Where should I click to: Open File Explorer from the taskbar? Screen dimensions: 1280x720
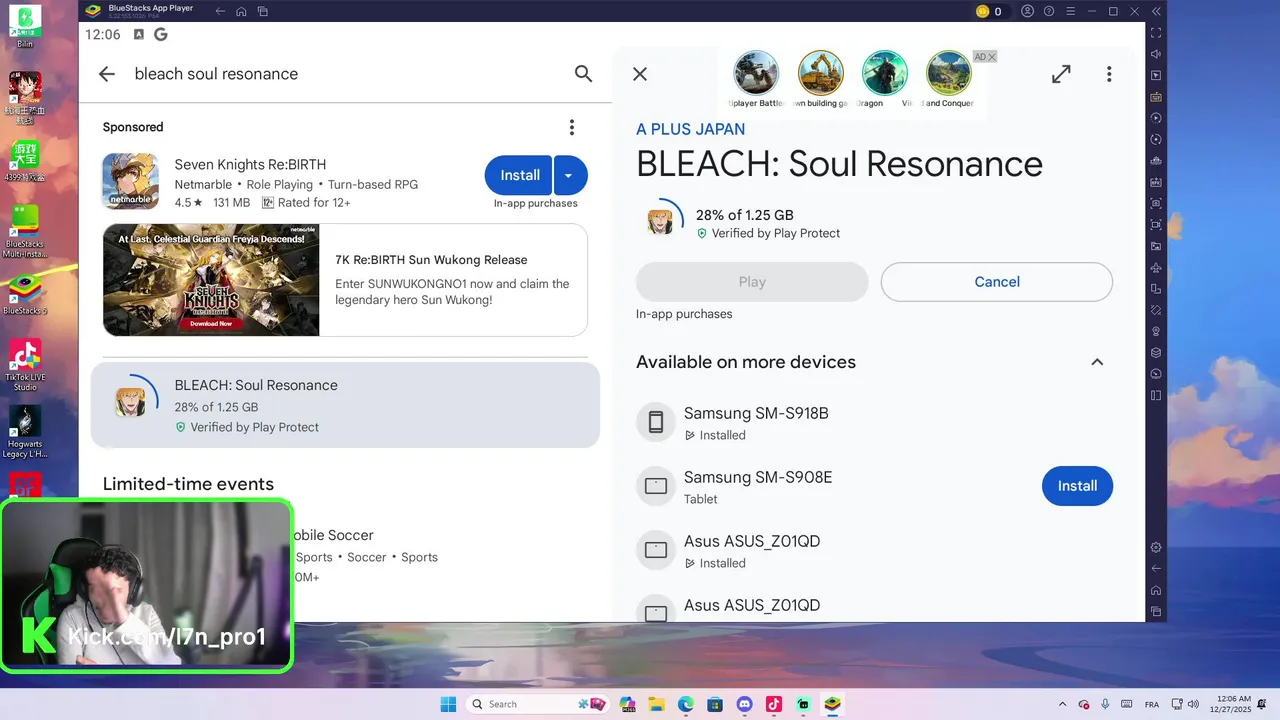[656, 704]
